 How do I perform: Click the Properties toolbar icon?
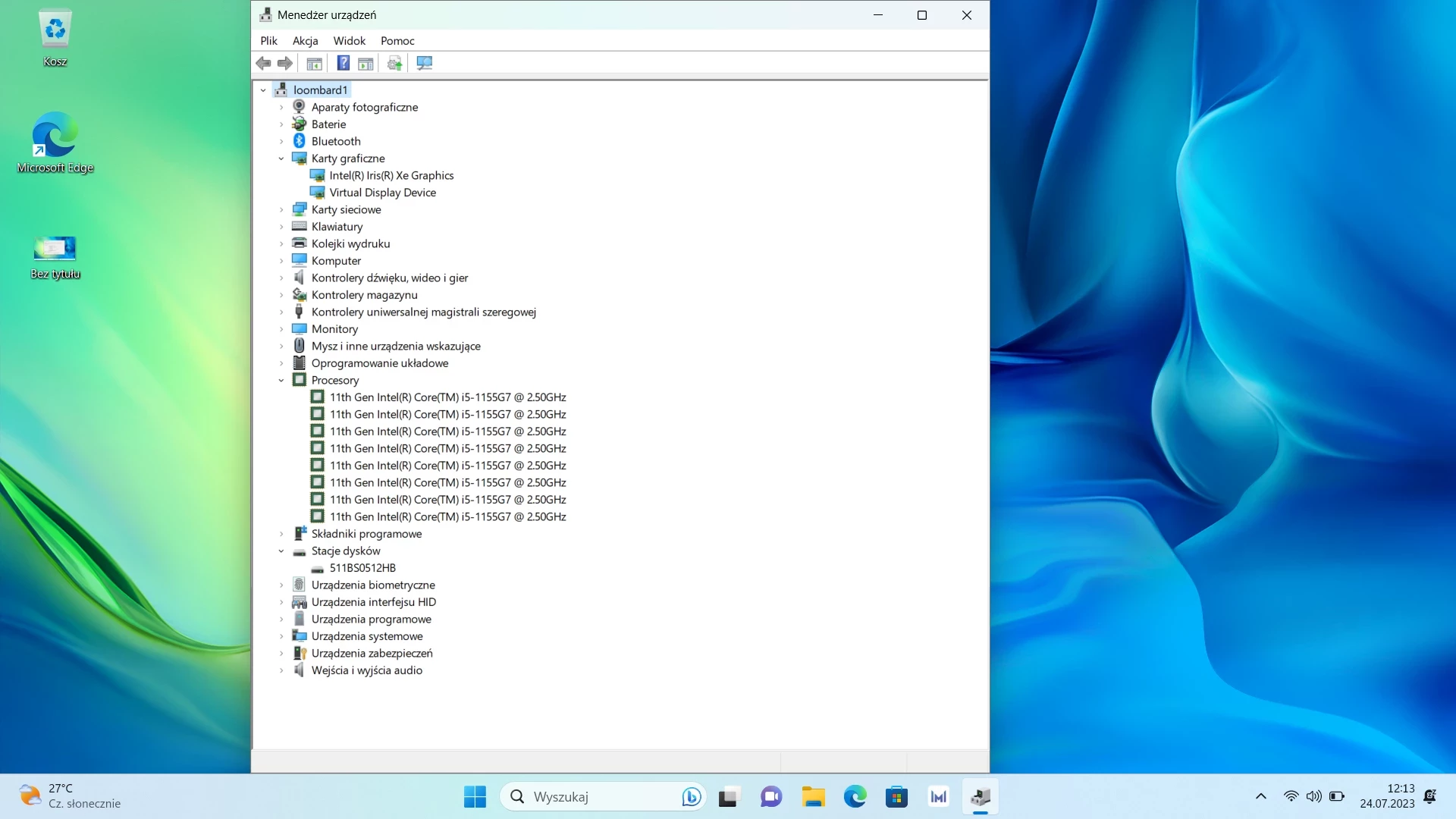coord(366,64)
